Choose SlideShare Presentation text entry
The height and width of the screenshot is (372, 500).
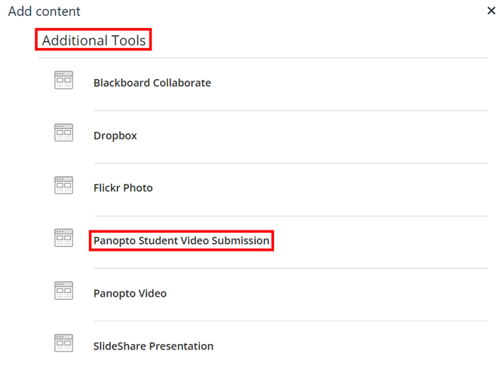pyautogui.click(x=153, y=346)
